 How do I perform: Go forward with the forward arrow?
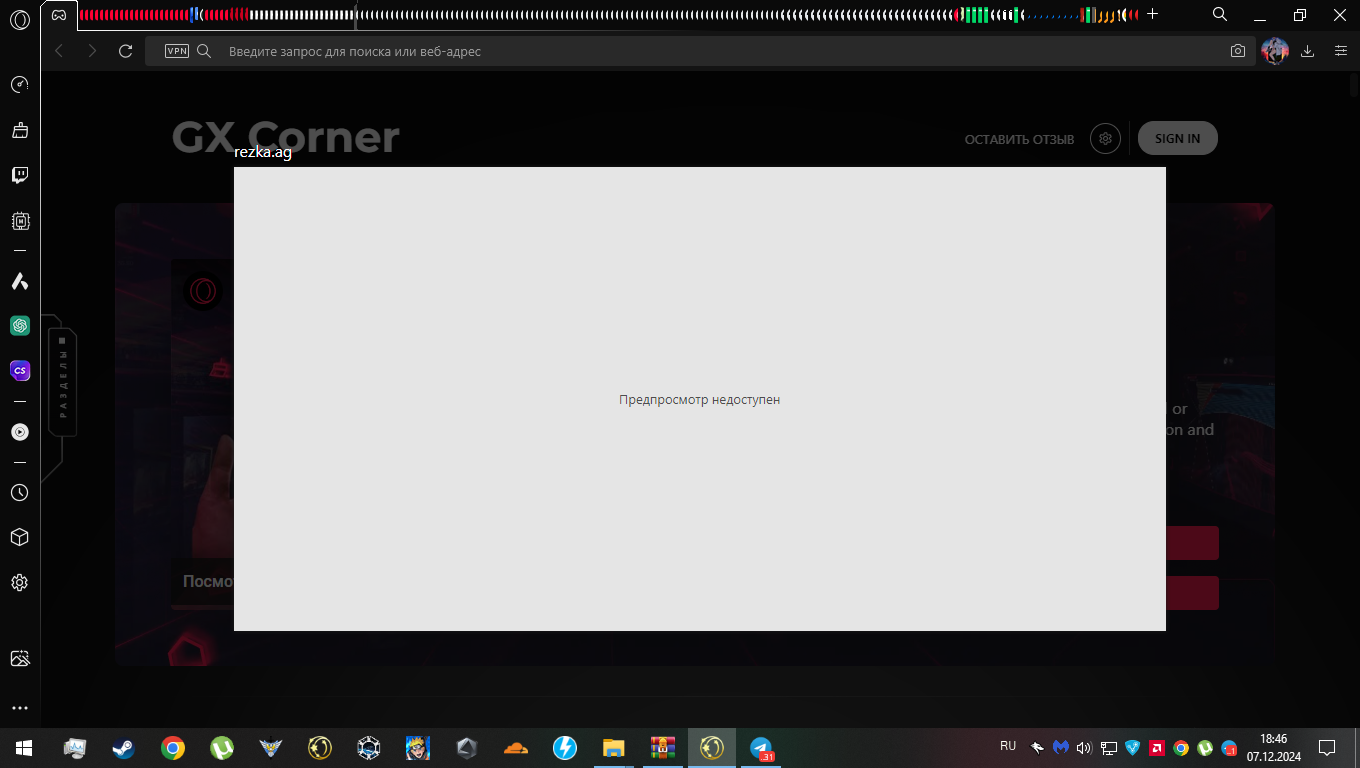point(92,51)
